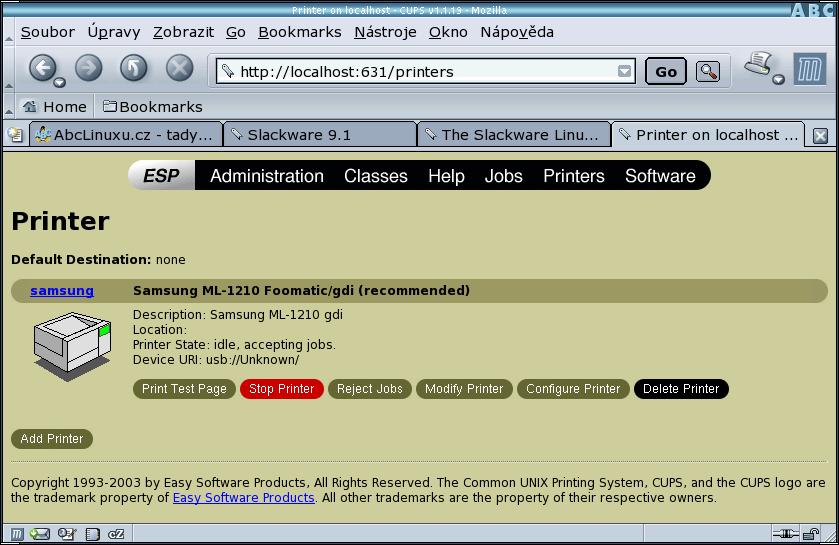The height and width of the screenshot is (545, 839).
Task: Click the Samsung printer image
Action: point(72,347)
